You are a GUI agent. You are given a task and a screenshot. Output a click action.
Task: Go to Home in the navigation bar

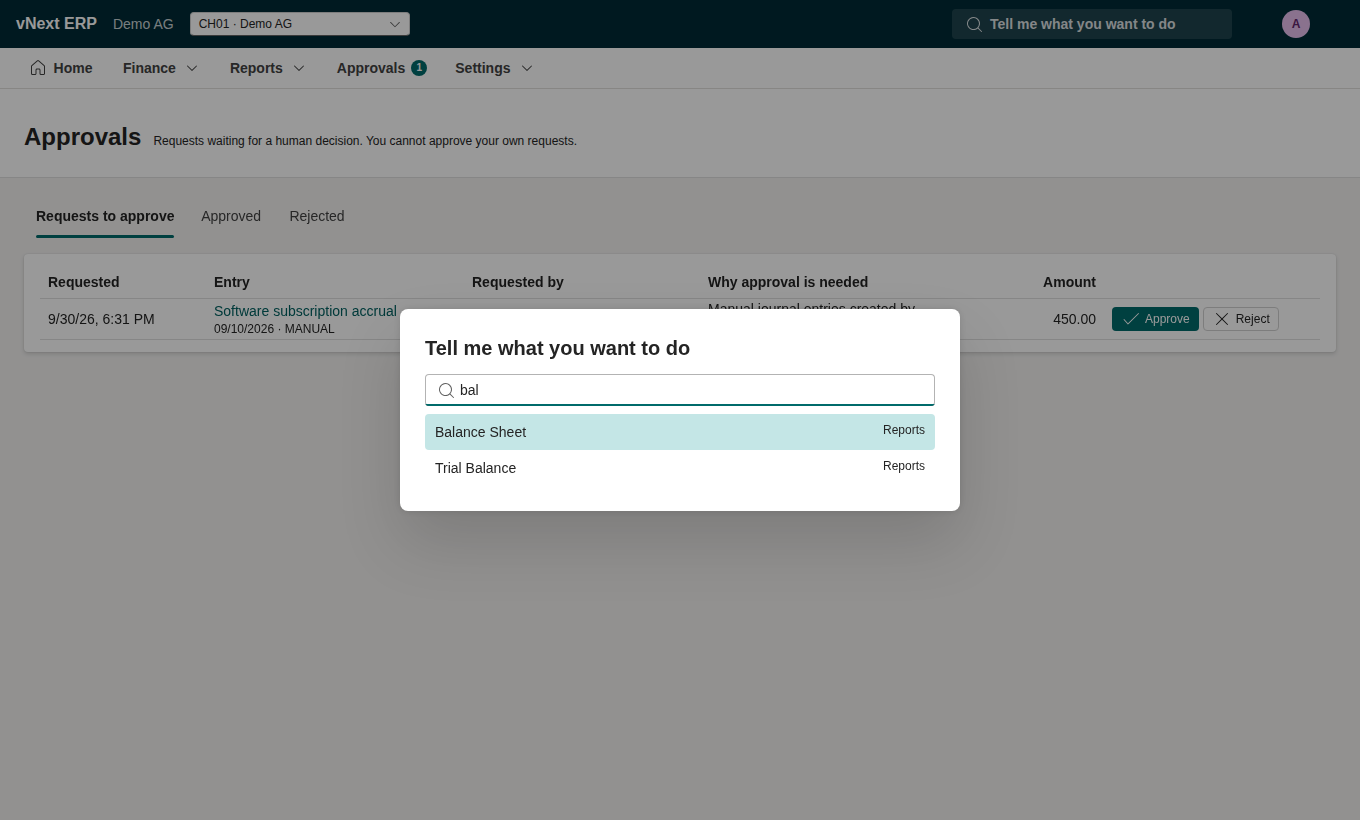coord(61,68)
